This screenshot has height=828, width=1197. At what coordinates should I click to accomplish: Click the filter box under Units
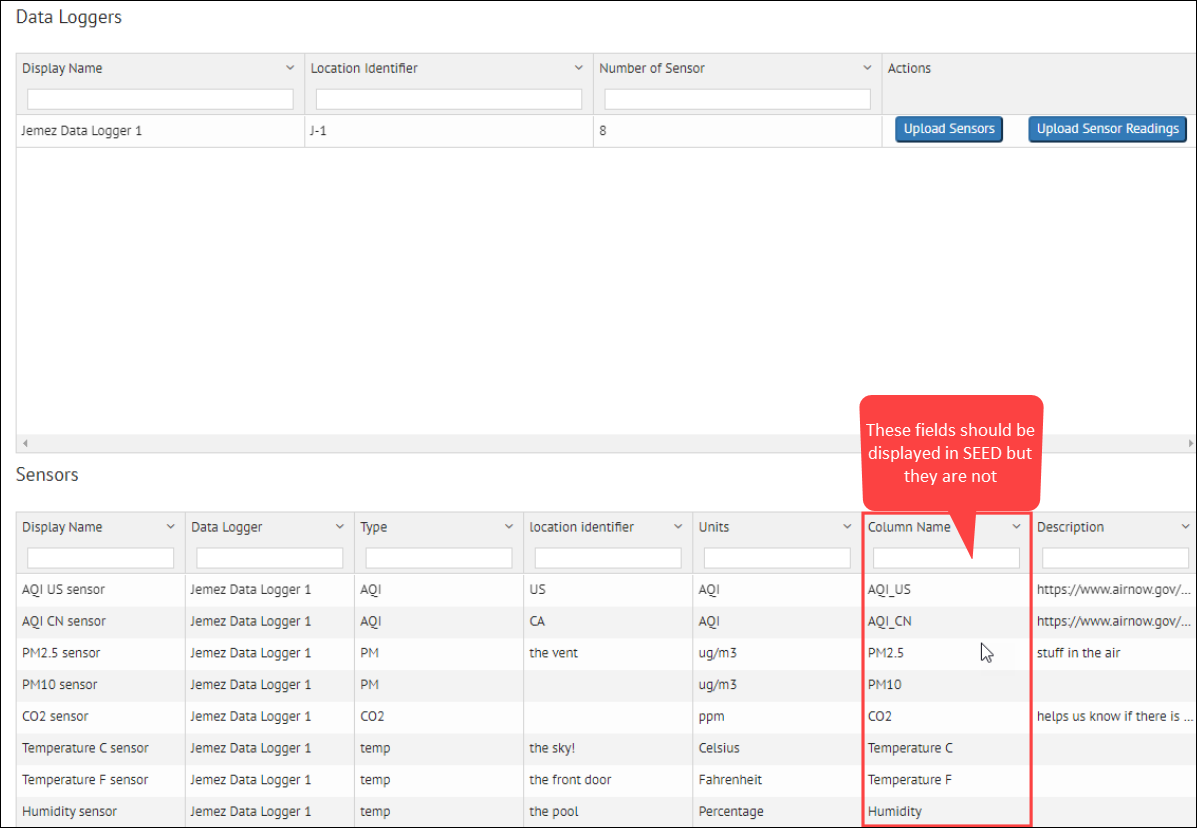(x=778, y=557)
